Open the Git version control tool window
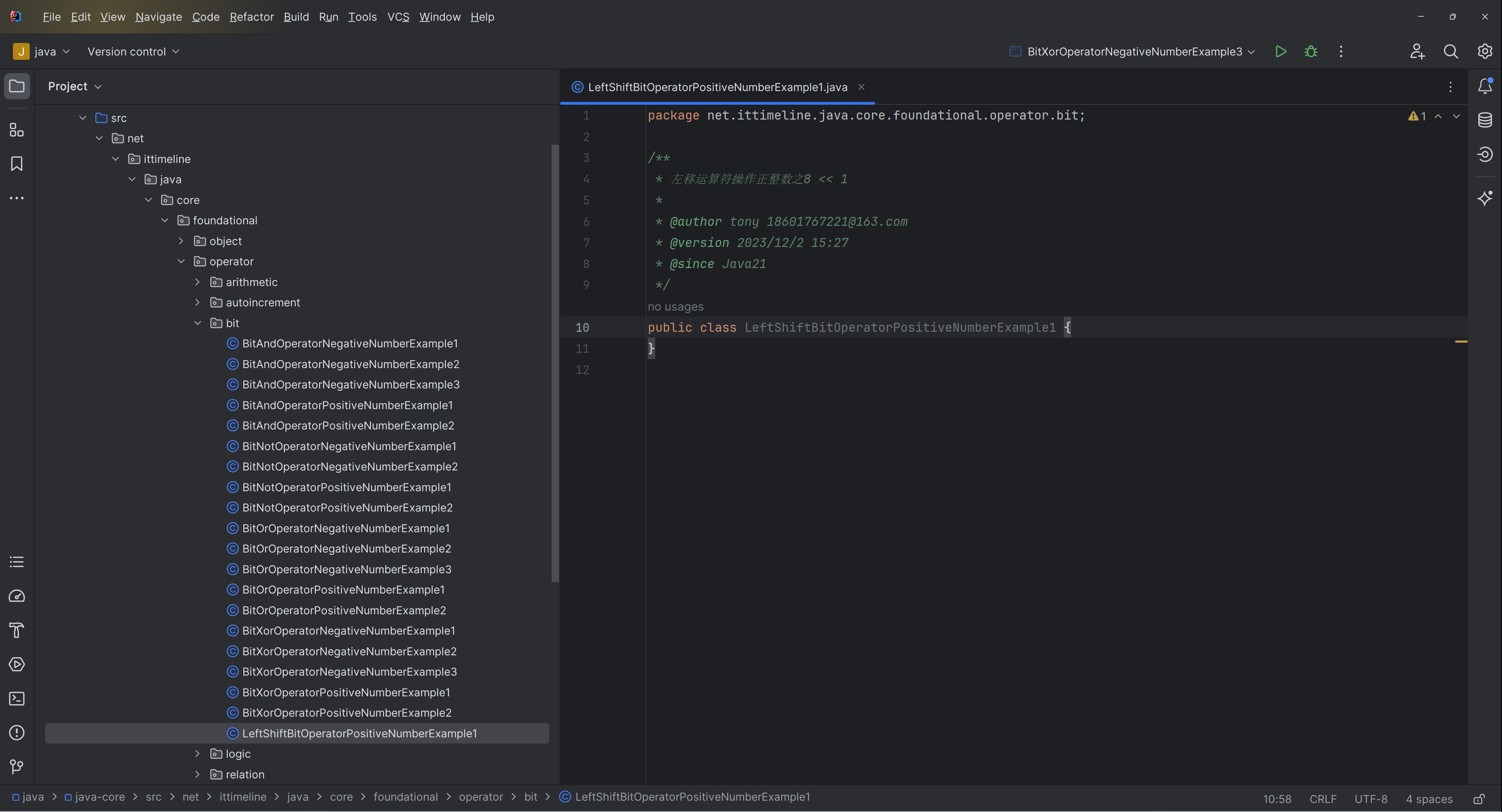The width and height of the screenshot is (1502, 812). [x=17, y=767]
